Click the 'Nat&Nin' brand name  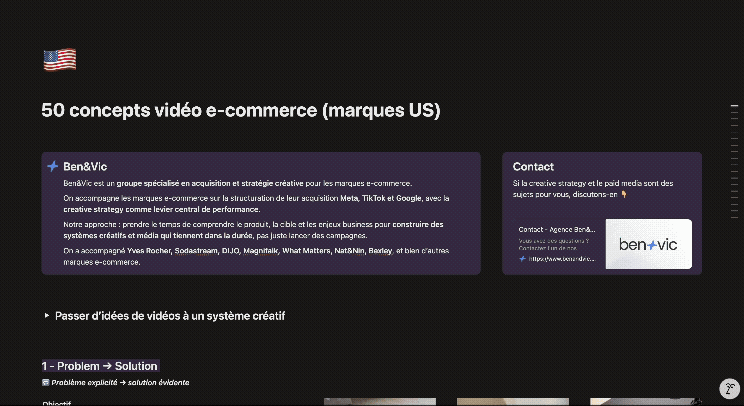pyautogui.click(x=350, y=251)
